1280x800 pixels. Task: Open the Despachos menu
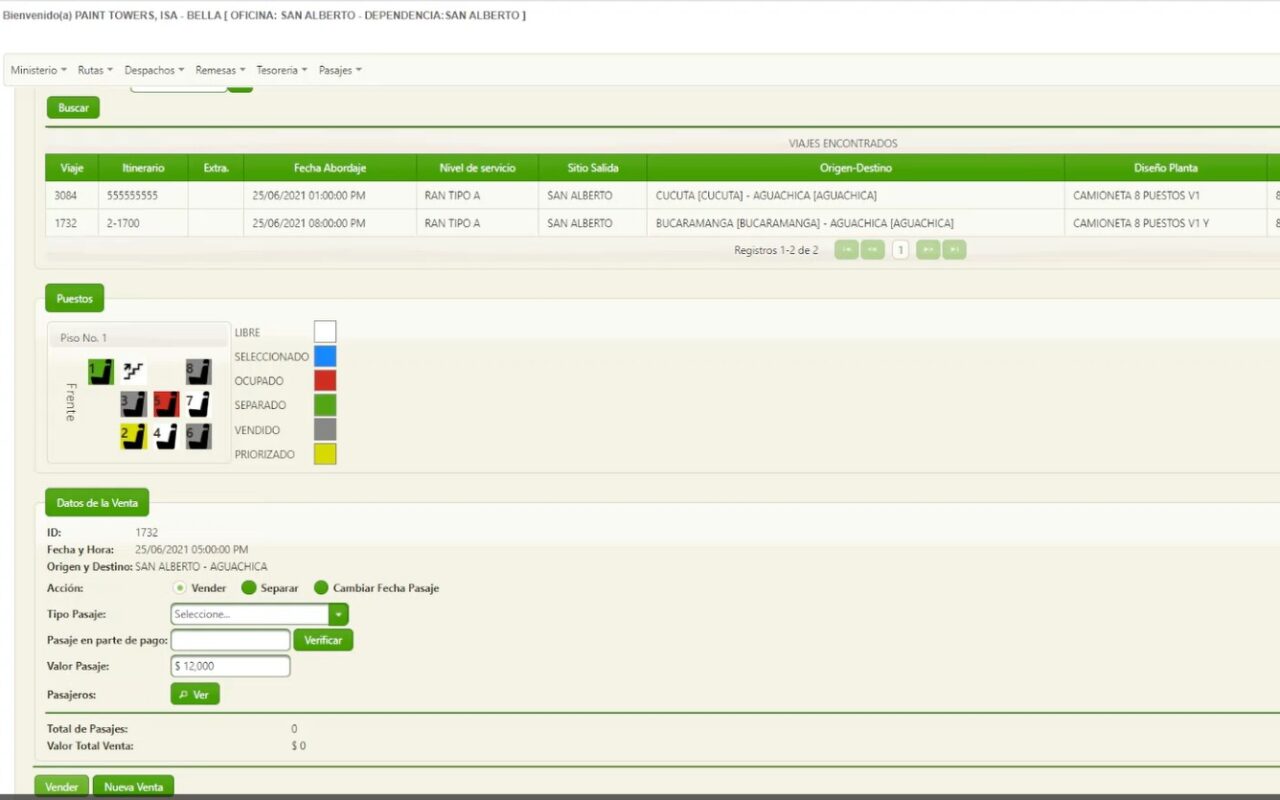click(154, 70)
